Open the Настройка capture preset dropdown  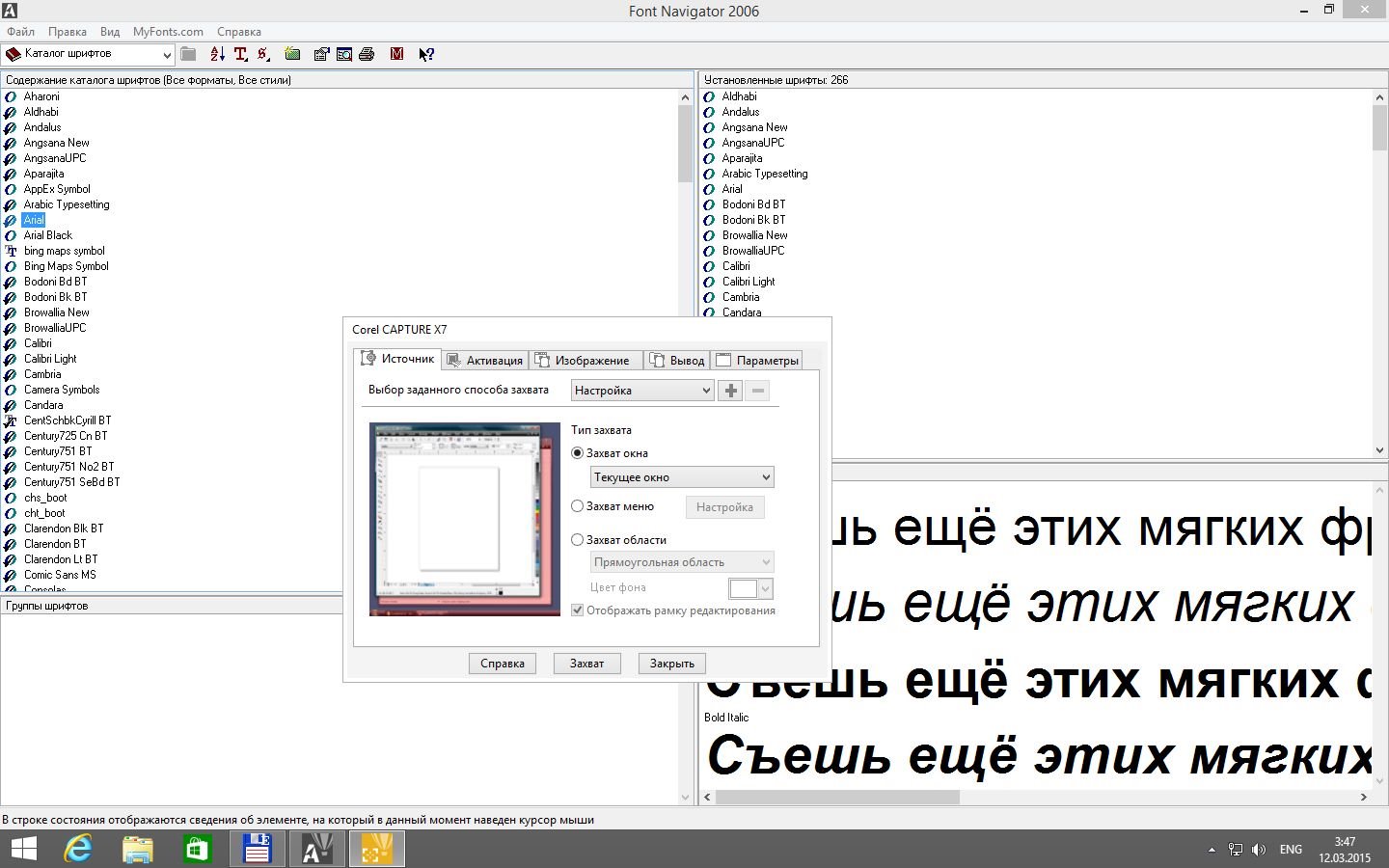[642, 391]
